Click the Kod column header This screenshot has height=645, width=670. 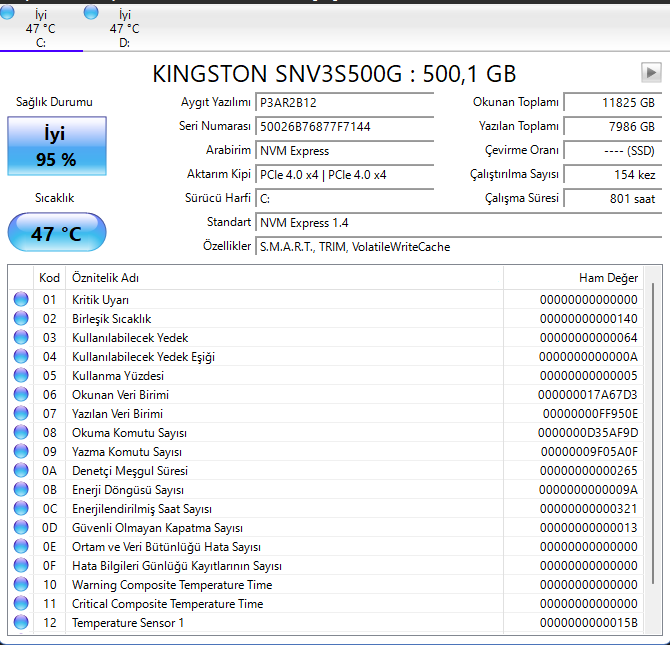tap(50, 278)
